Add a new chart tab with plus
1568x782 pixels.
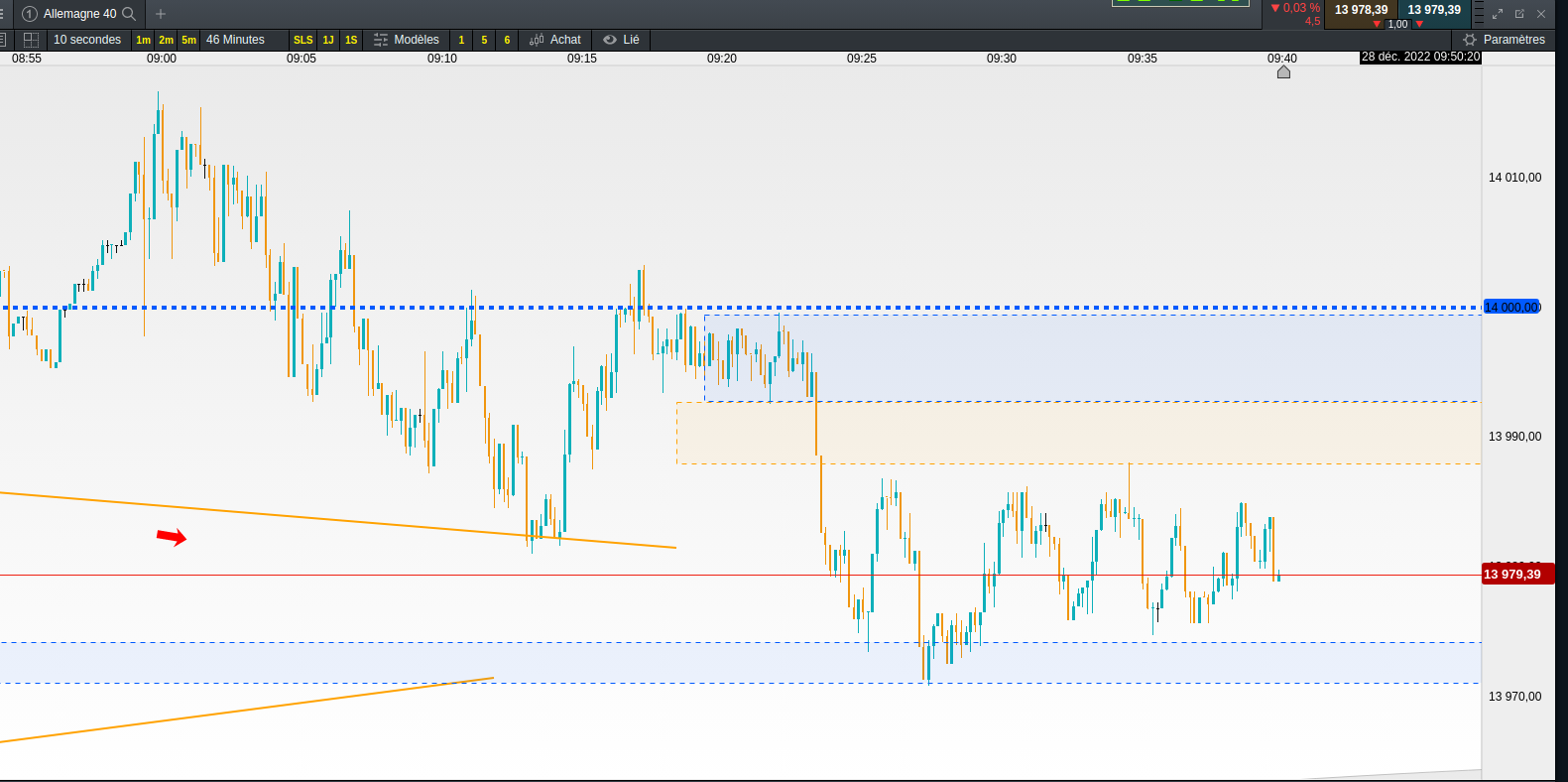tap(161, 14)
